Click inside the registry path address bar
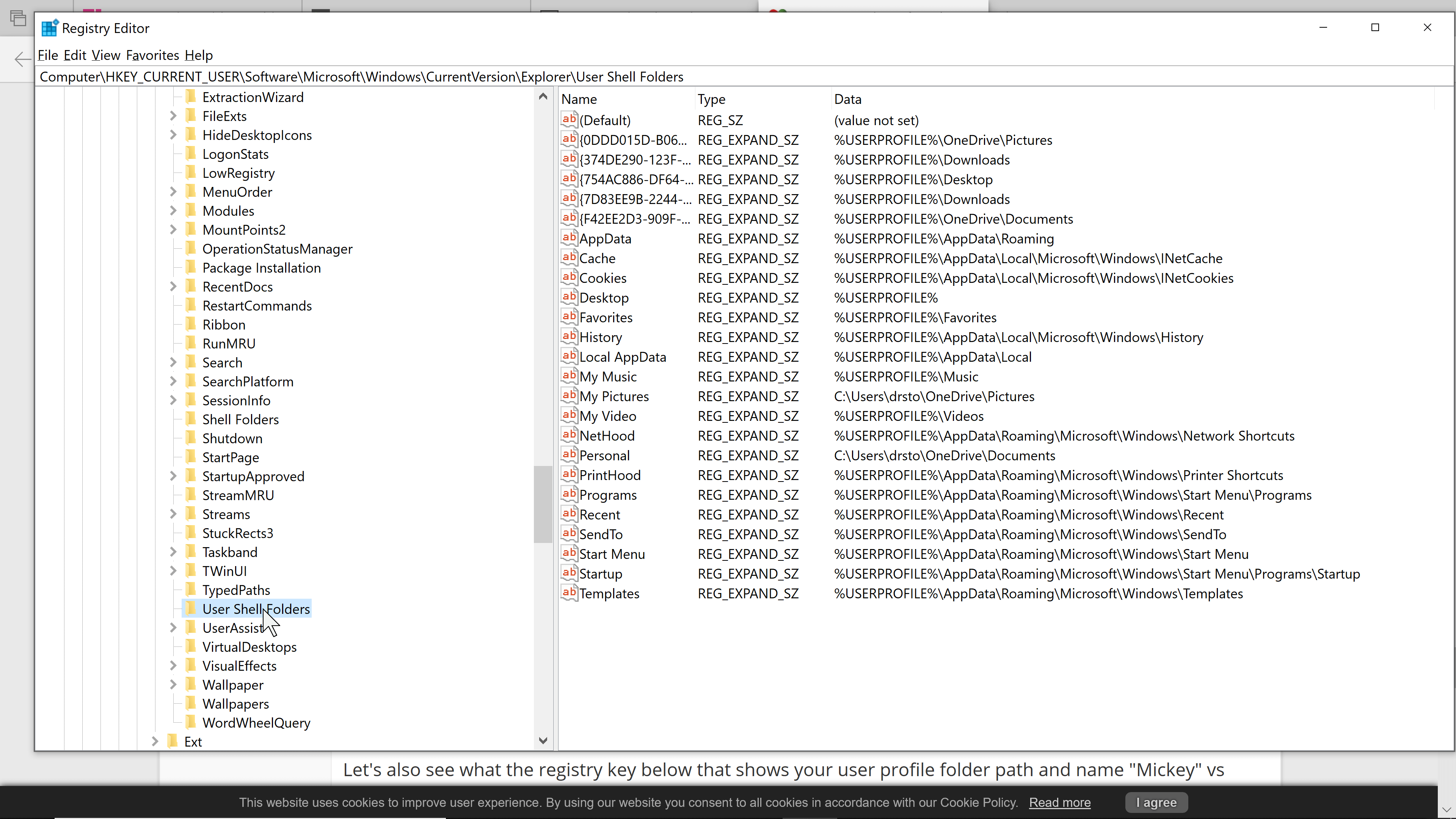This screenshot has width=1456, height=819. click(735, 76)
